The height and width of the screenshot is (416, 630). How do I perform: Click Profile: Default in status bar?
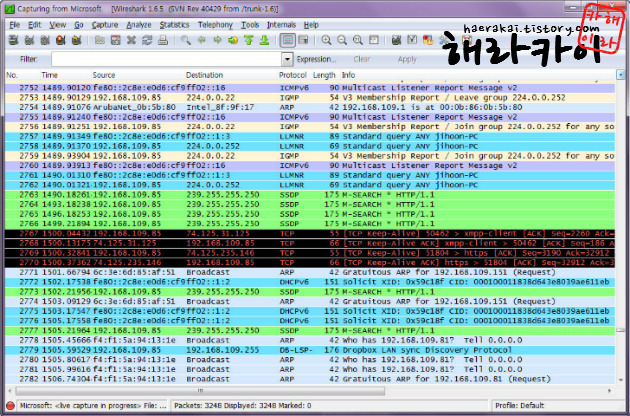click(520, 406)
